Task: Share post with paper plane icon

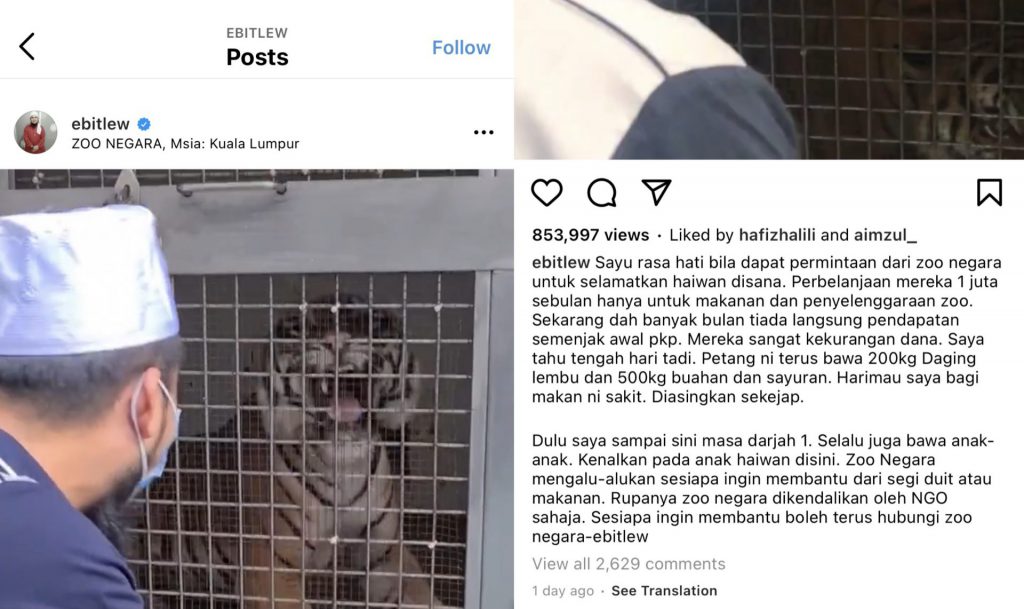Action: pos(656,193)
